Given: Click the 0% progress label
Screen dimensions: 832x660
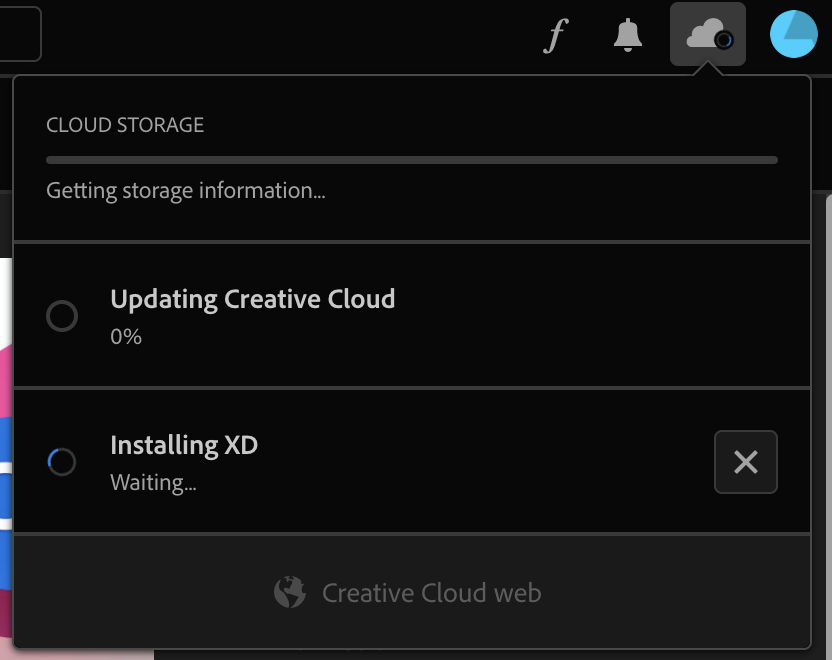Looking at the screenshot, I should tap(126, 336).
